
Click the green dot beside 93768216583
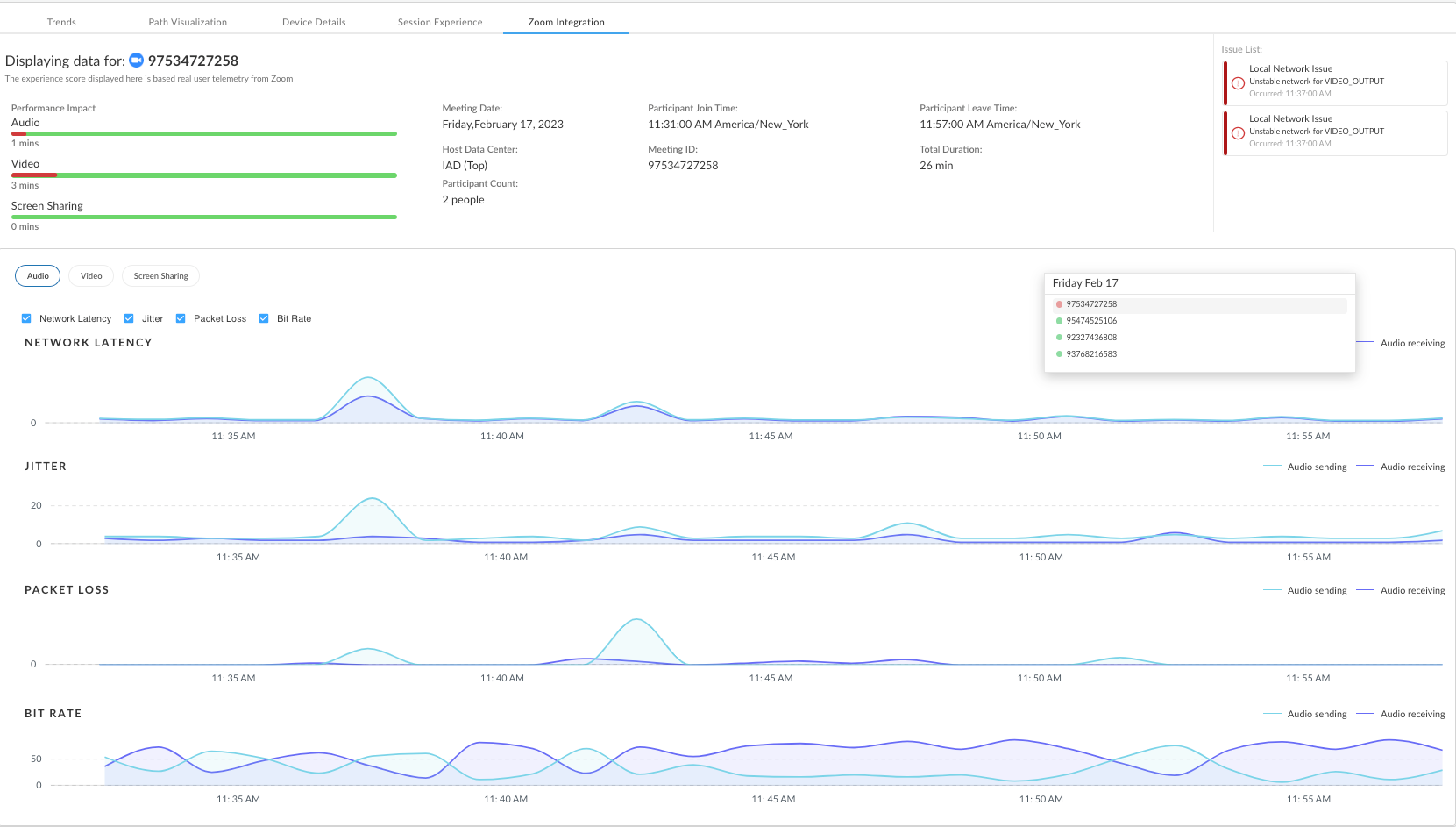(1059, 354)
